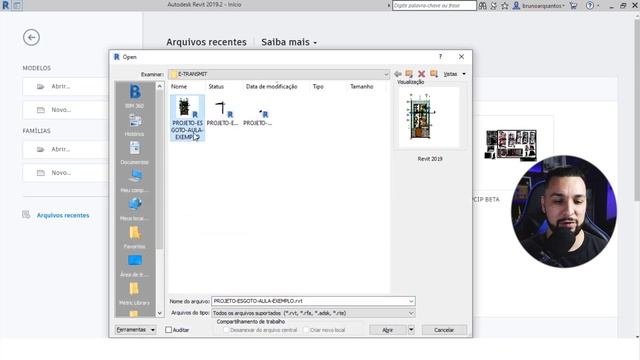Toggle Criar novo local checkbox
Image resolution: width=640 pixels, height=360 pixels.
(306, 330)
